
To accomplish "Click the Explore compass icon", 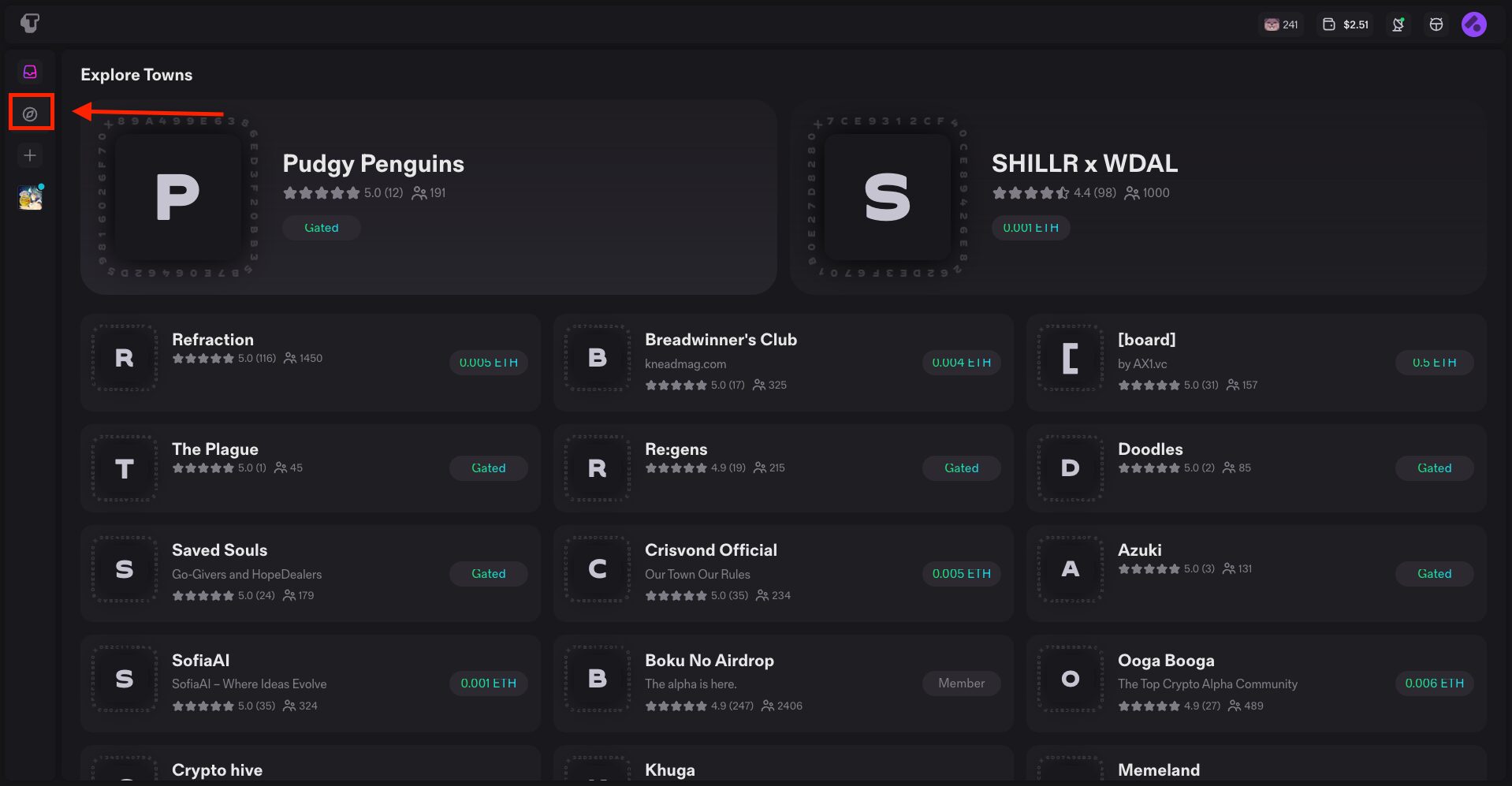I will click(30, 114).
